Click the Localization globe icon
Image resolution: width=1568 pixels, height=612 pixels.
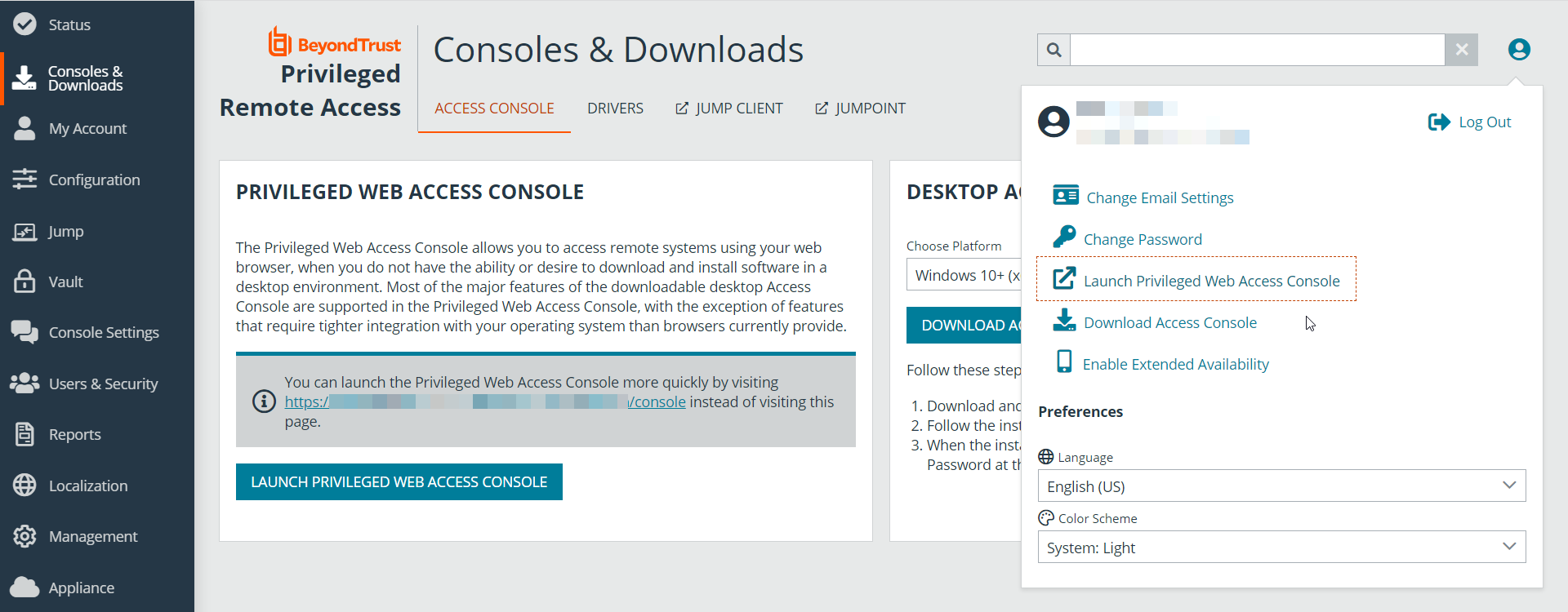pos(24,485)
